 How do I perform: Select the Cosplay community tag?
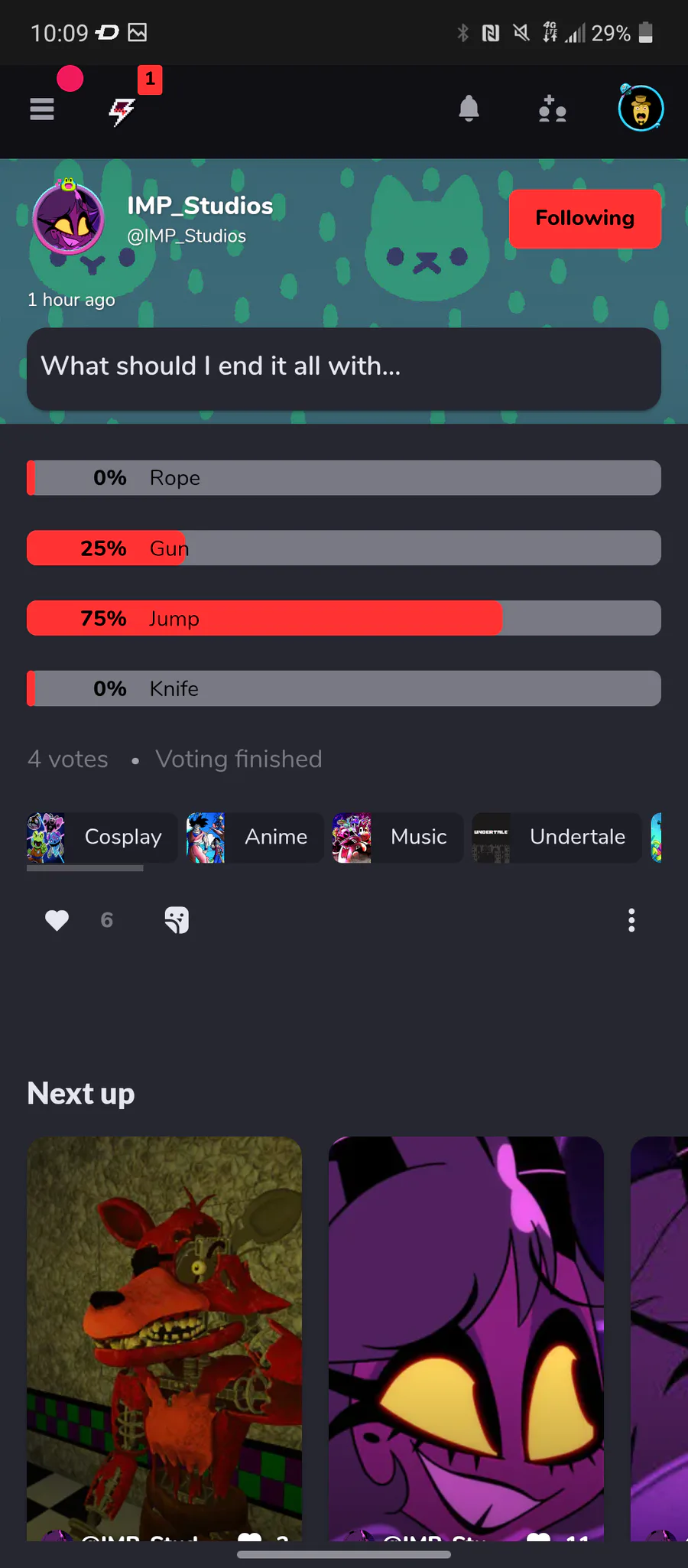[102, 838]
